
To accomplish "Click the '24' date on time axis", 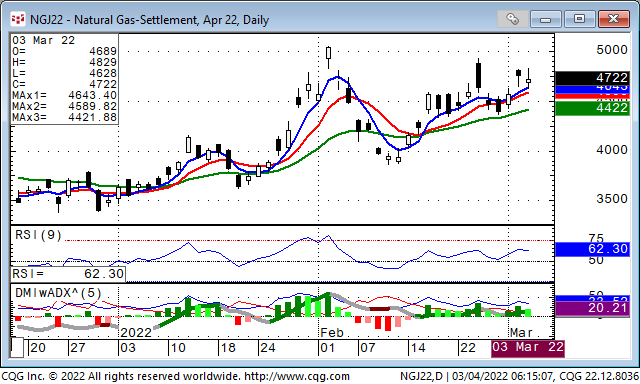I will tap(268, 348).
